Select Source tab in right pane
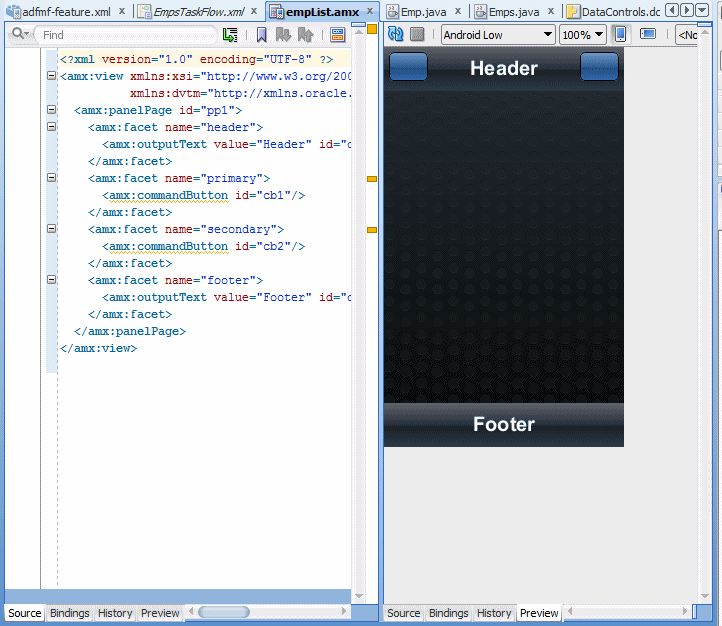This screenshot has width=722, height=626. [403, 613]
